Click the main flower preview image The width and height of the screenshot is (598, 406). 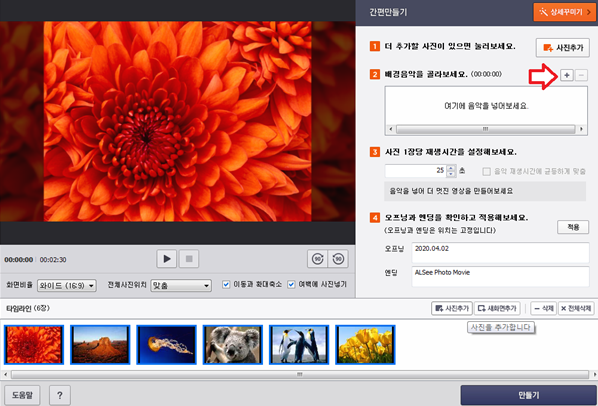coord(178,121)
